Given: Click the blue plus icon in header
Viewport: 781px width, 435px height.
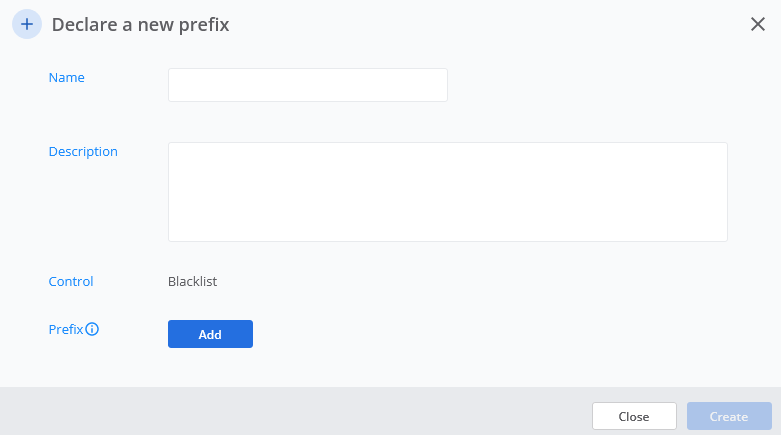Looking at the screenshot, I should pyautogui.click(x=27, y=24).
